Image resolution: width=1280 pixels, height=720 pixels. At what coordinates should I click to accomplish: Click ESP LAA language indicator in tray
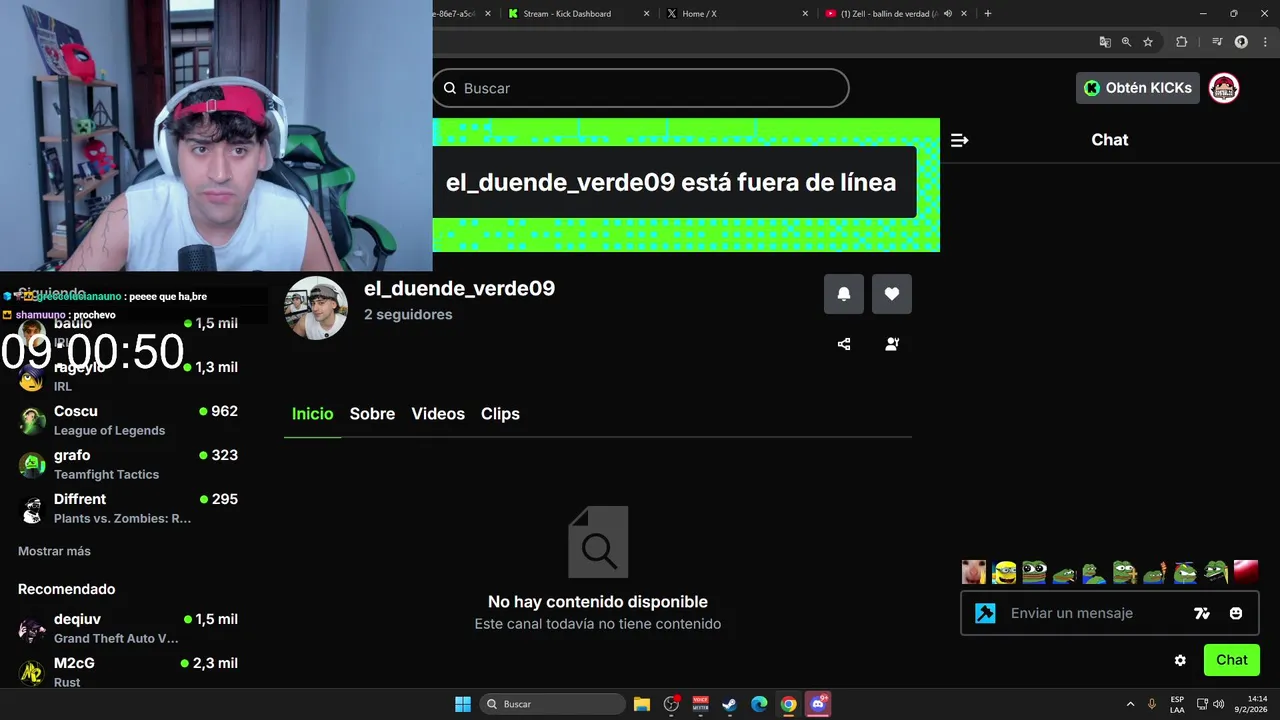coord(1177,704)
